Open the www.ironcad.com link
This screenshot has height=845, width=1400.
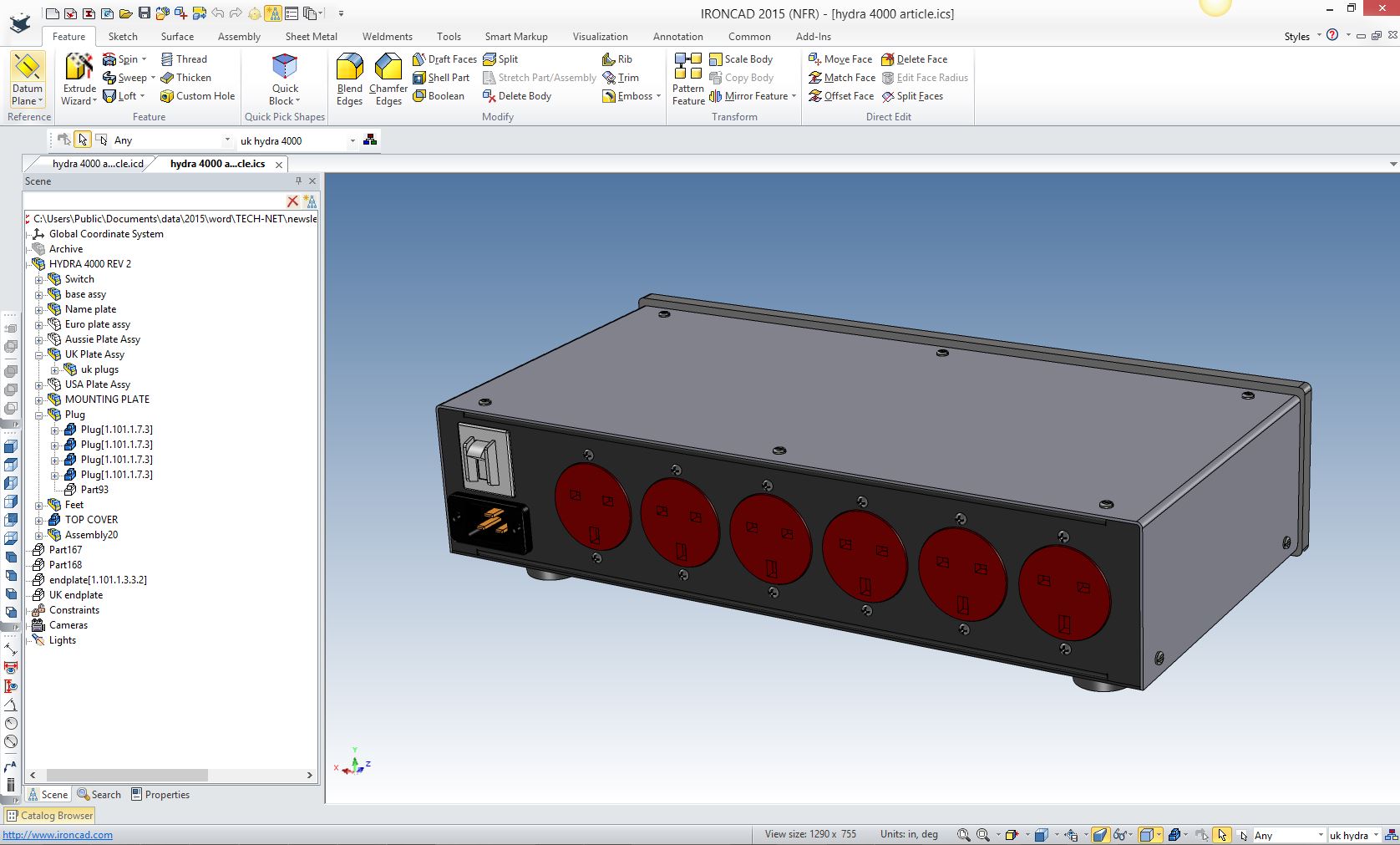click(x=58, y=834)
